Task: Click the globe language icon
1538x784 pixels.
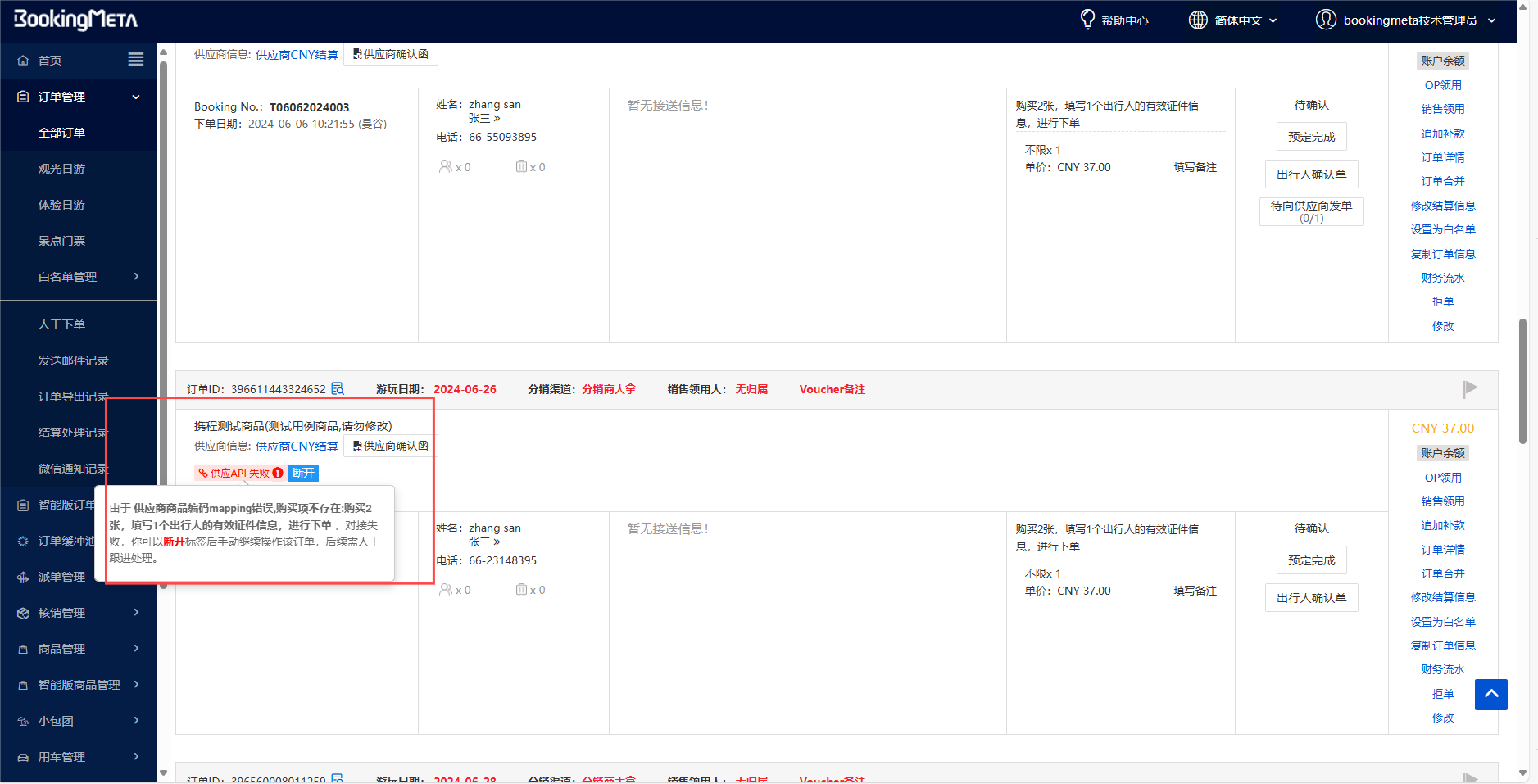Action: point(1198,20)
